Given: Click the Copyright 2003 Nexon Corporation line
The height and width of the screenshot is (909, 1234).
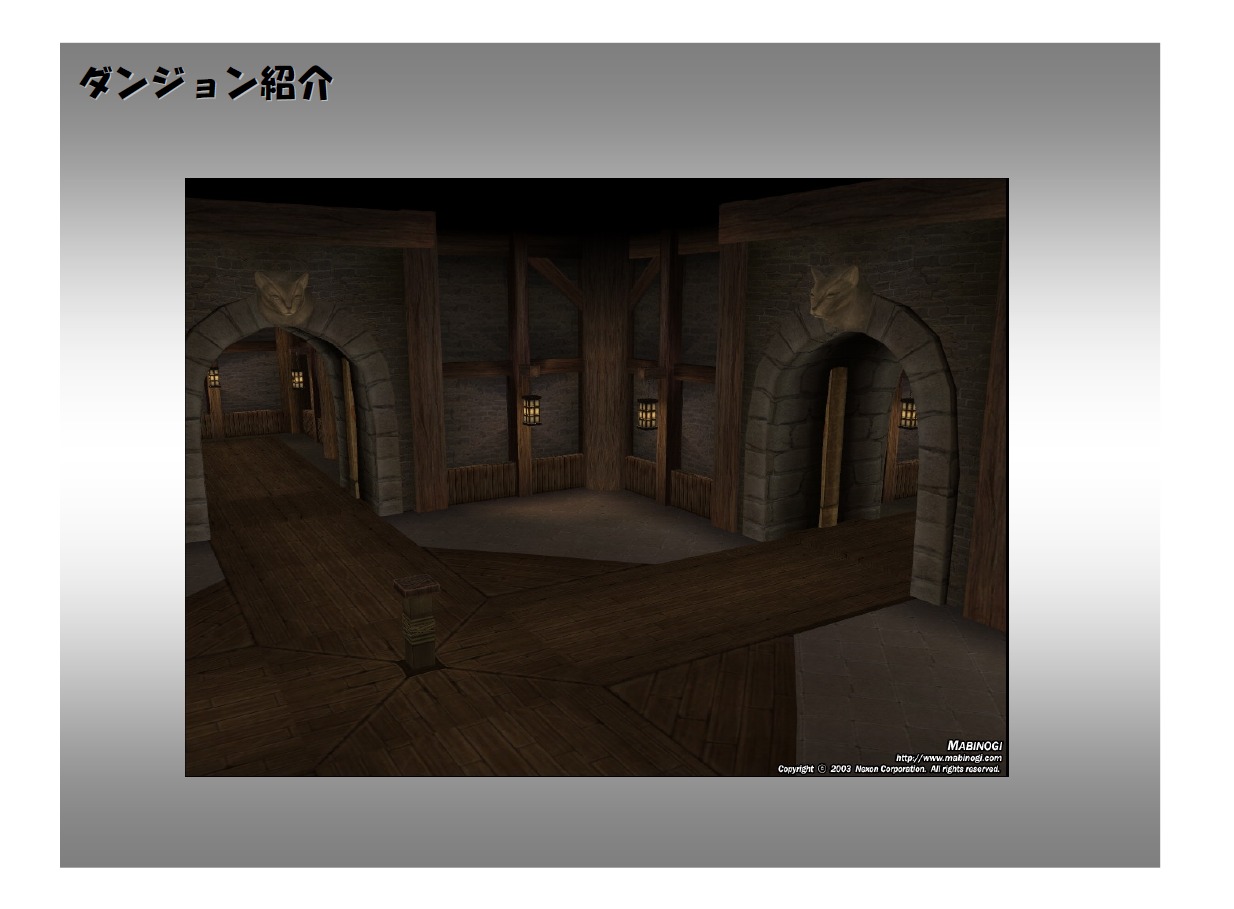Looking at the screenshot, I should [x=890, y=769].
